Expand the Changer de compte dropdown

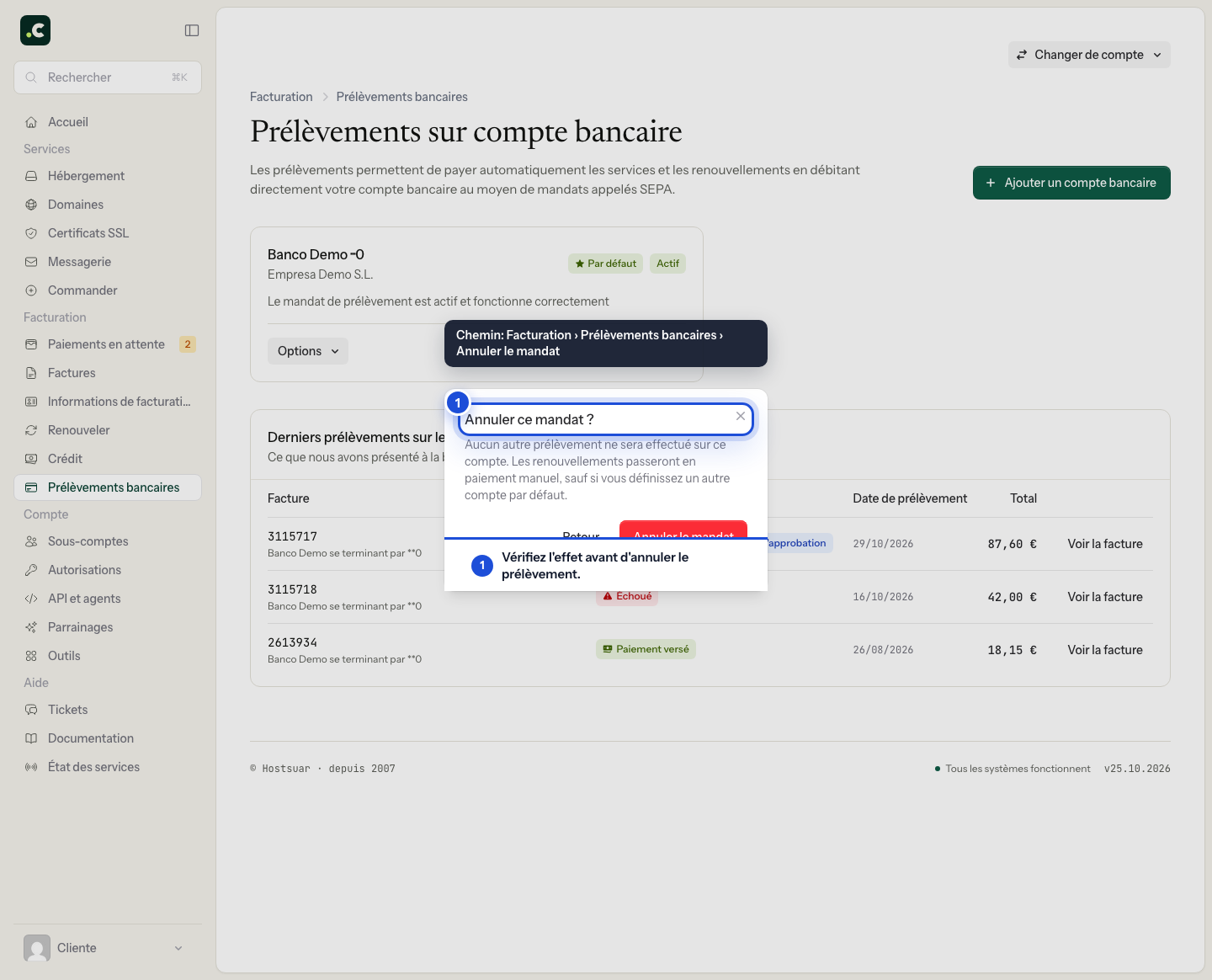[x=1089, y=55]
